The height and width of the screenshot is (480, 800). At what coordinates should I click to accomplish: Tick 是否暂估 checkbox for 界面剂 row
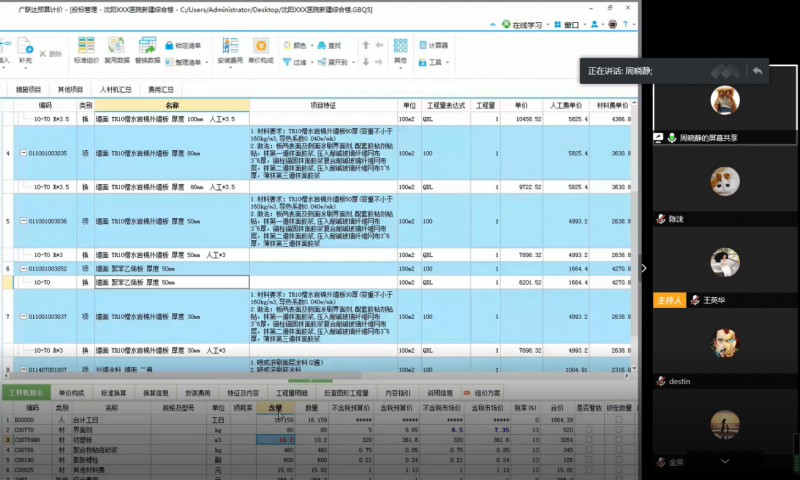pyautogui.click(x=590, y=429)
